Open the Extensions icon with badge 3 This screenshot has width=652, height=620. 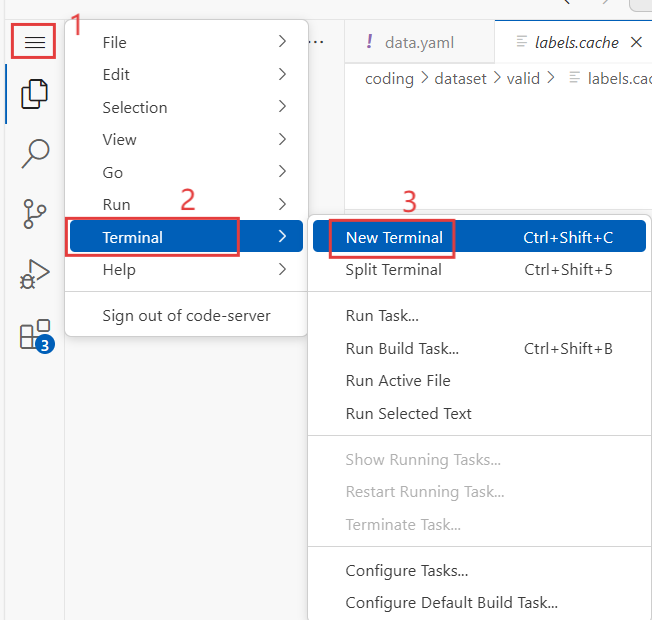(37, 336)
